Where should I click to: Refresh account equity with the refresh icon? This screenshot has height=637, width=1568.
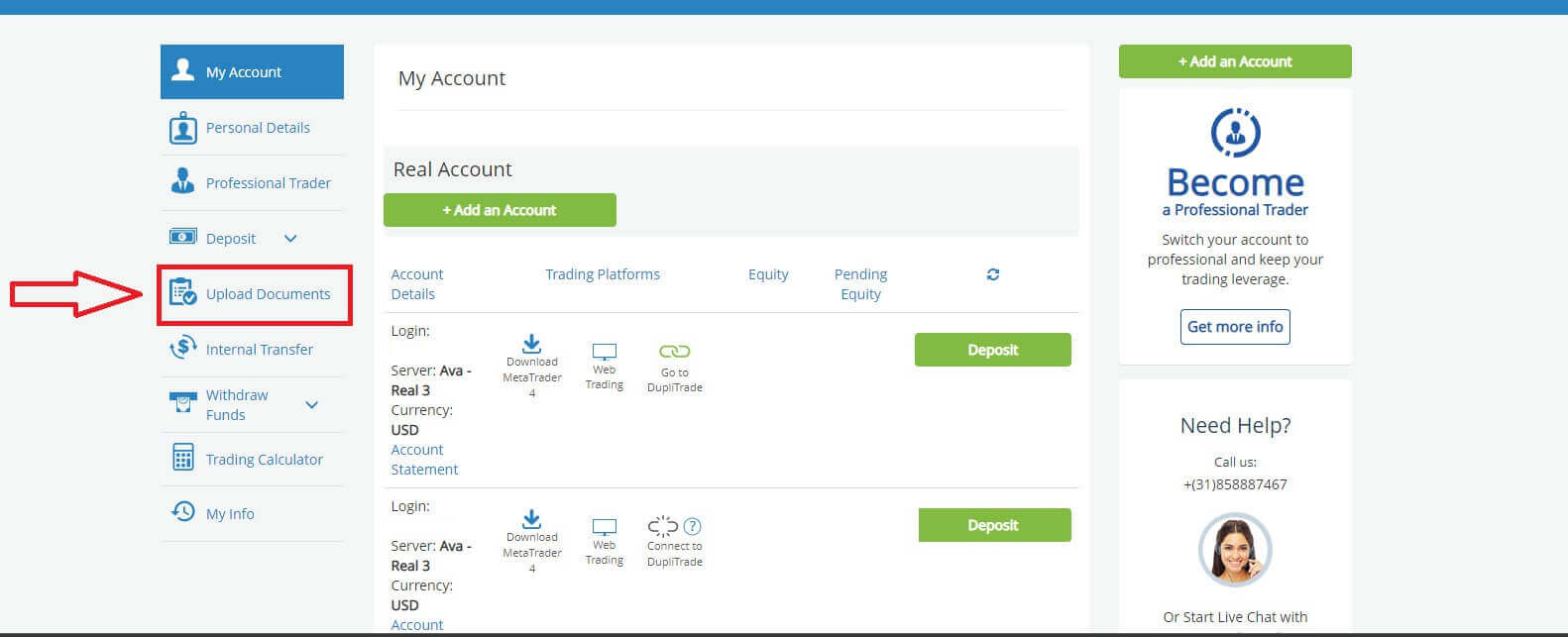point(993,274)
